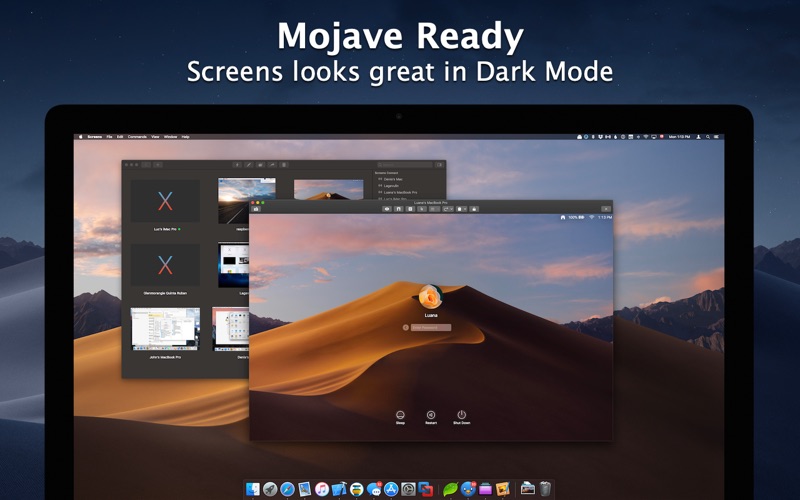Open the Screens app menu
Image resolution: width=800 pixels, height=500 pixels.
94,137
